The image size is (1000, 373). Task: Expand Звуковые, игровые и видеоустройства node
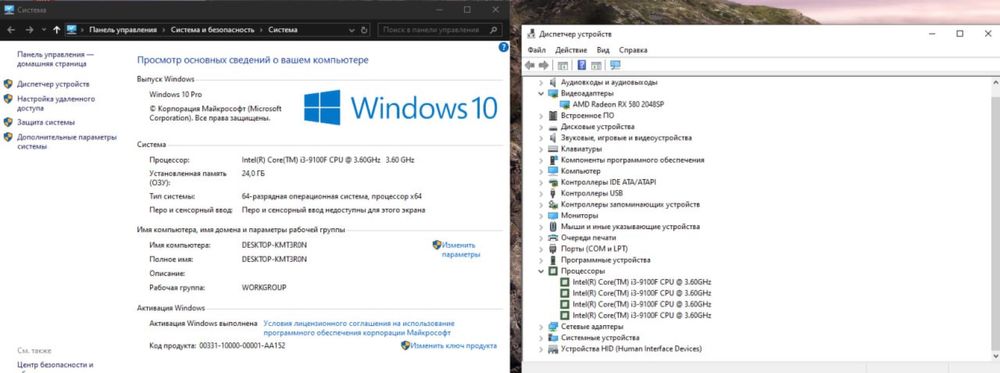(541, 138)
